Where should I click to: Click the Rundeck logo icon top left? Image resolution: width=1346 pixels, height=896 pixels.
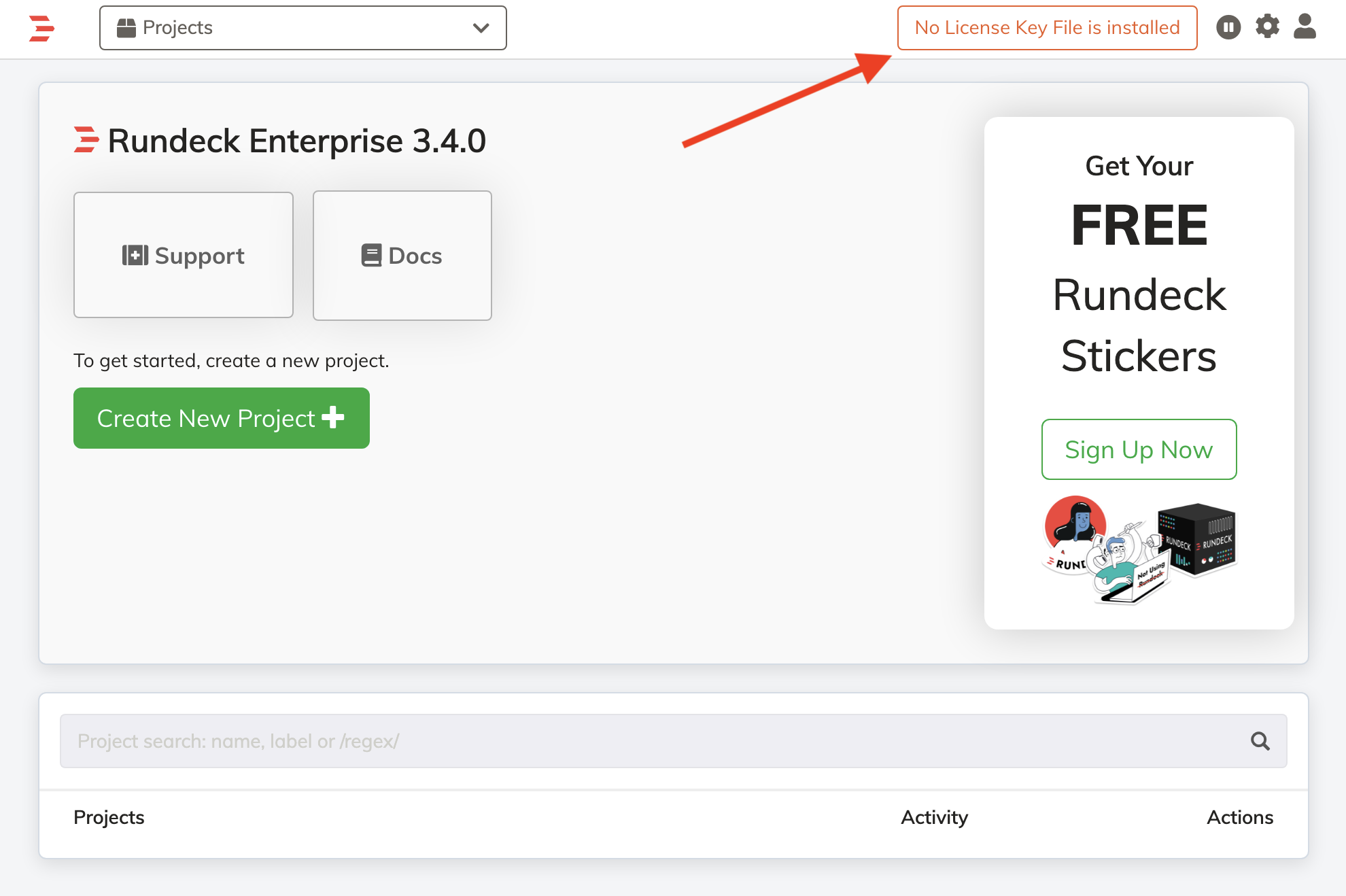click(41, 28)
